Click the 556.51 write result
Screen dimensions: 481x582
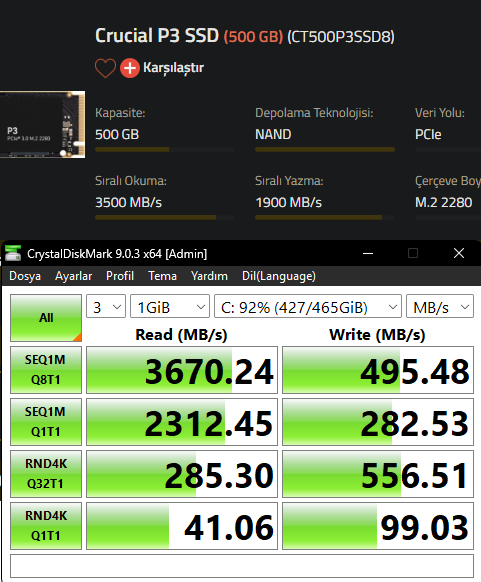tap(378, 474)
